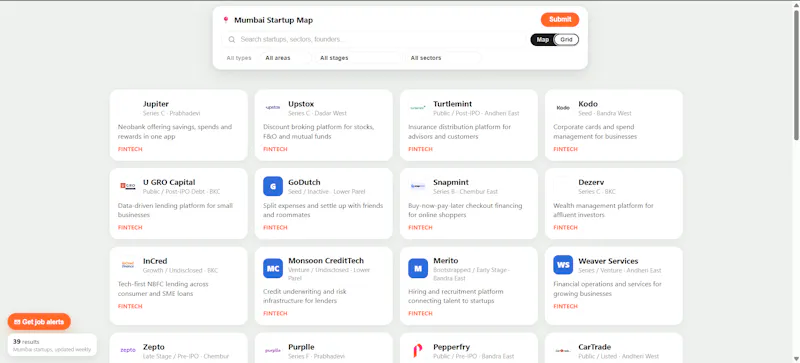The width and height of the screenshot is (800, 363).
Task: Click the Weaver Services card title
Action: coord(608,261)
